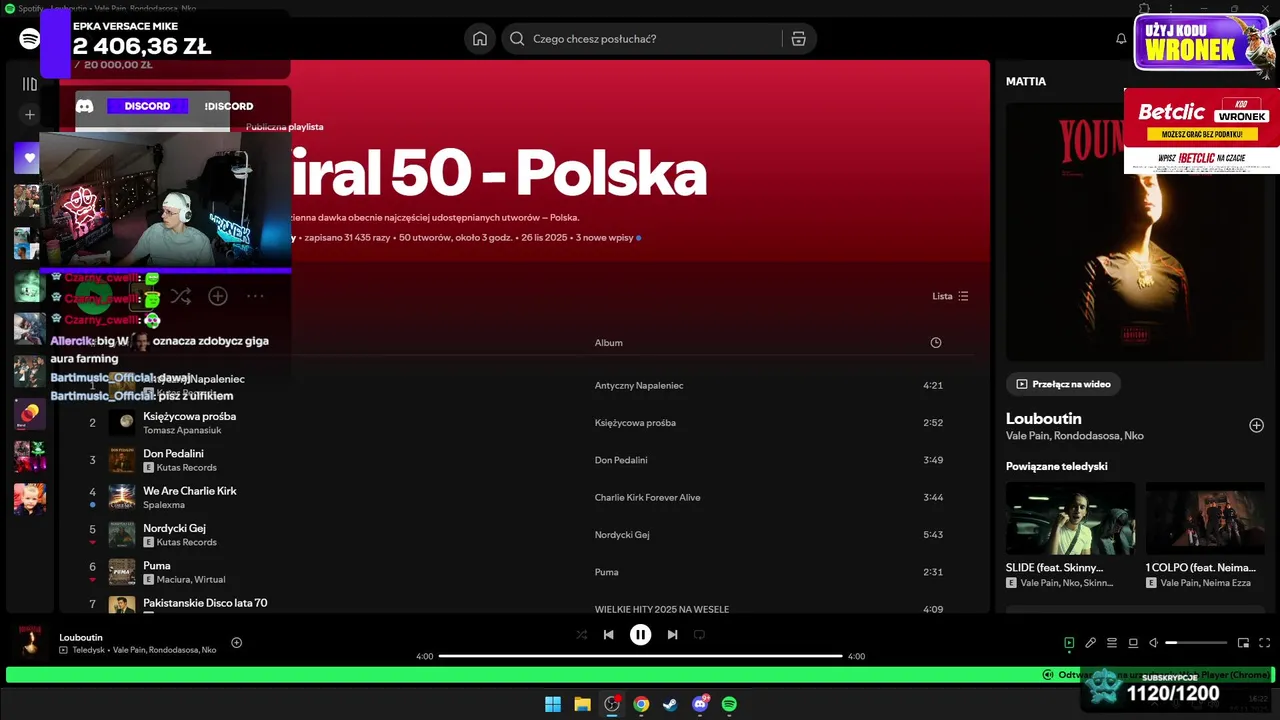Image resolution: width=1280 pixels, height=720 pixels.
Task: Open the 1 COLPO (feat. Neima...) video thumbnail
Action: coord(1205,518)
